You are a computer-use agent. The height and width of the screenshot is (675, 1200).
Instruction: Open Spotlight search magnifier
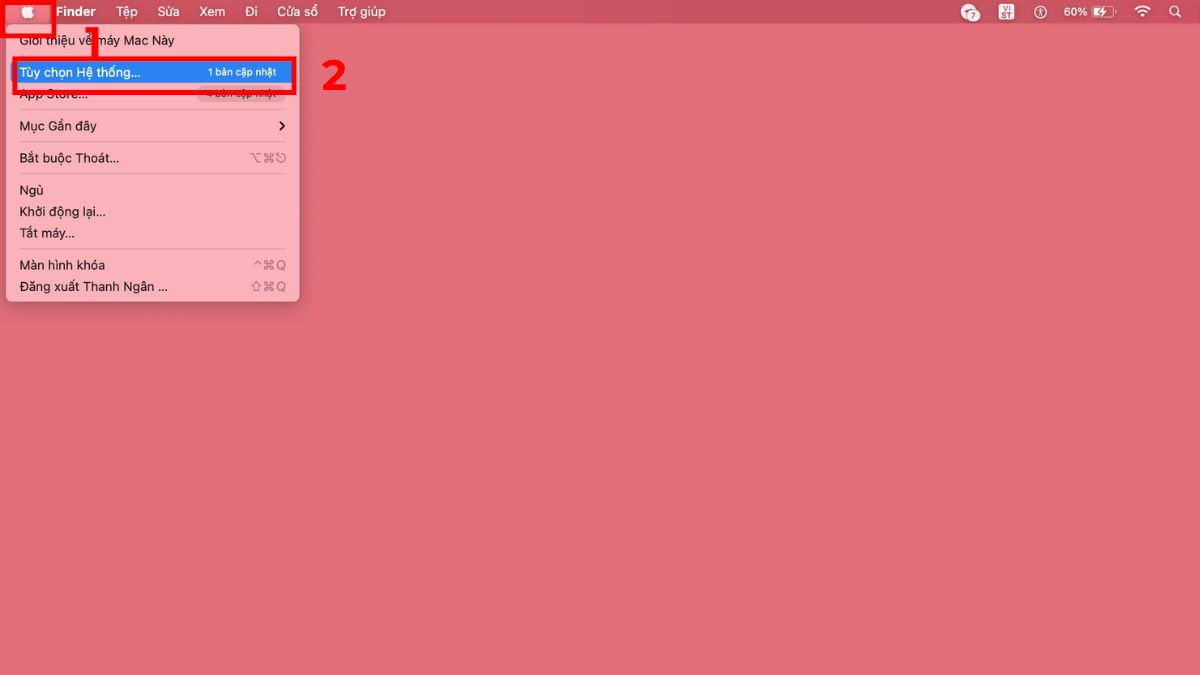(x=1175, y=12)
